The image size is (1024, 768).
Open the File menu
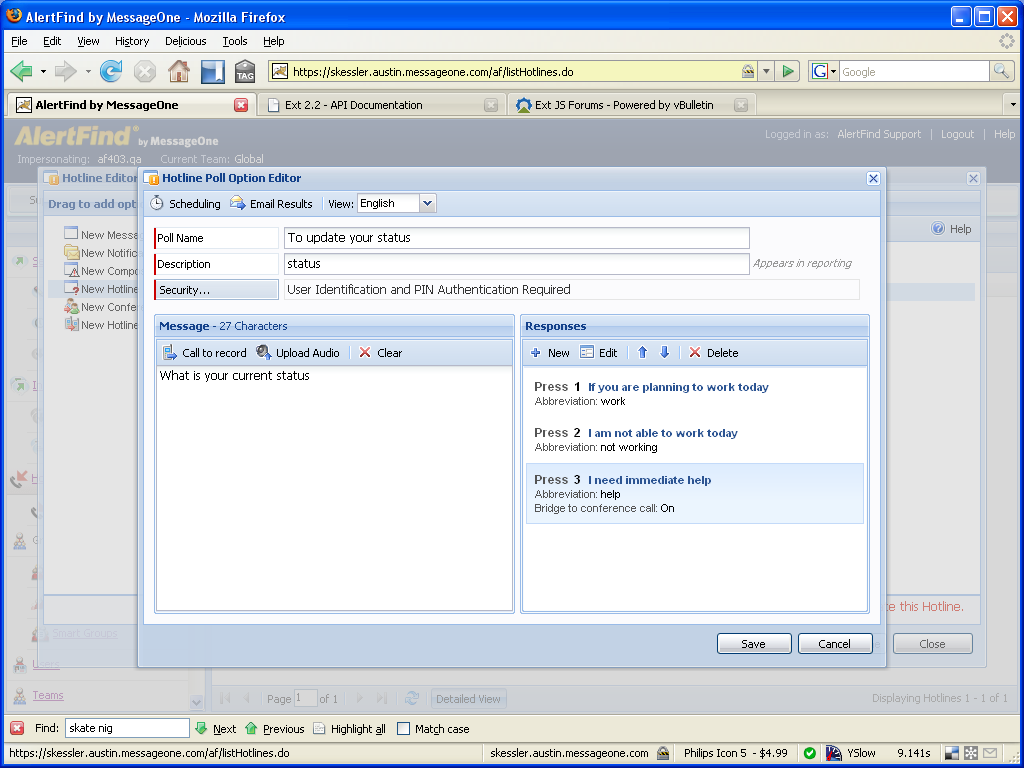pos(20,41)
